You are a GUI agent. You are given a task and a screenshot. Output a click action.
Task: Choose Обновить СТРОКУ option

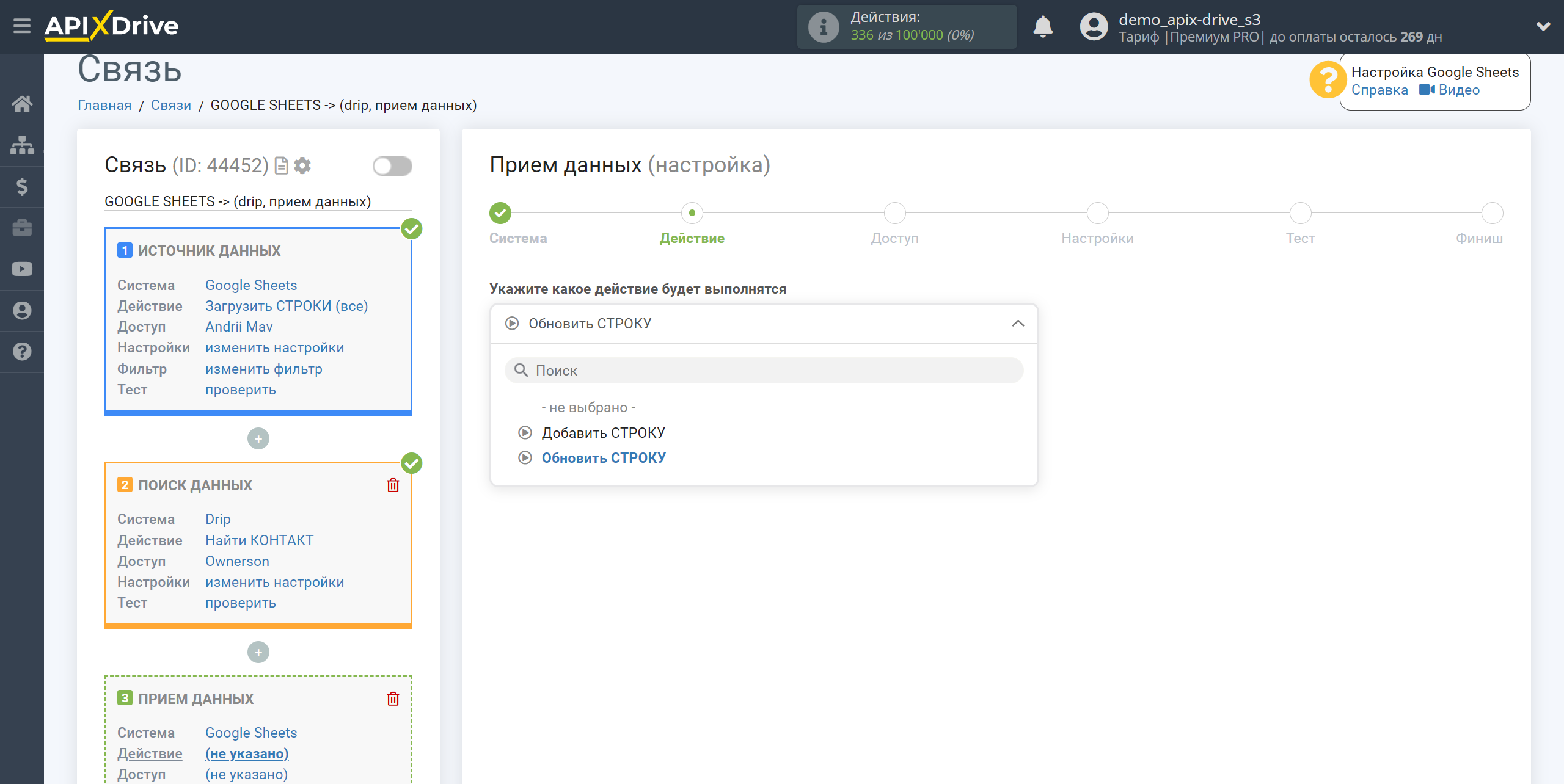click(x=603, y=458)
